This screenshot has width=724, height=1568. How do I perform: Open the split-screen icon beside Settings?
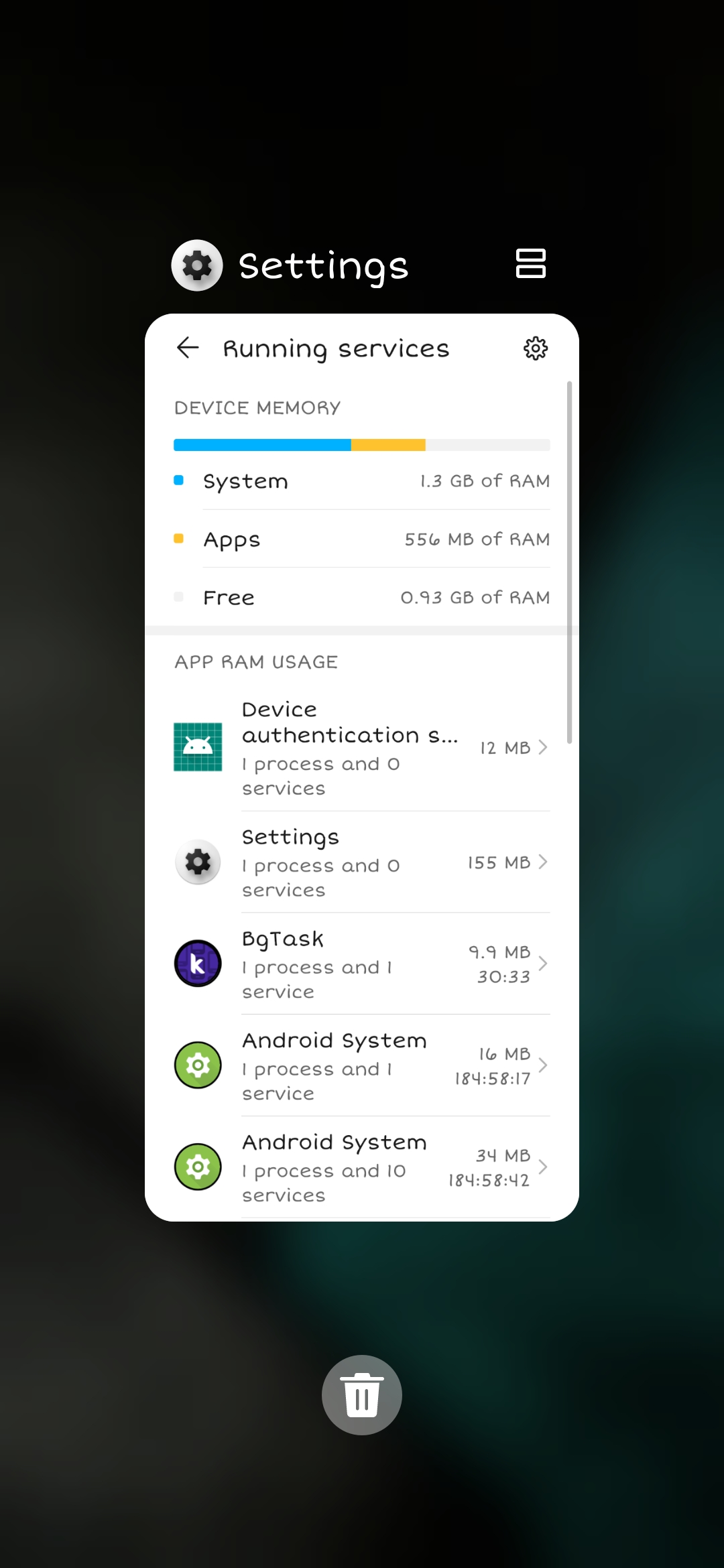[x=530, y=263]
